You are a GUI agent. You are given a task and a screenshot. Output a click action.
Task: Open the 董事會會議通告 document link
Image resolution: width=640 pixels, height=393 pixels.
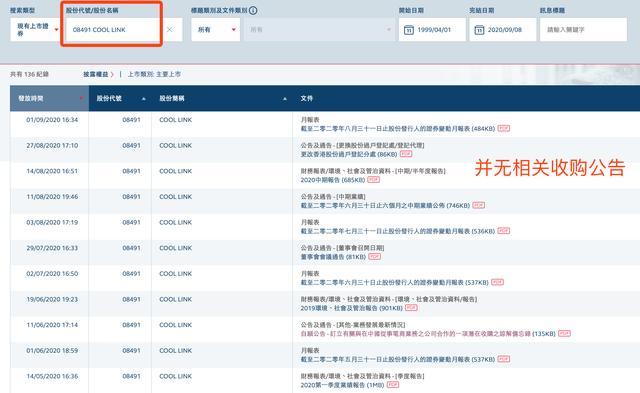333,257
